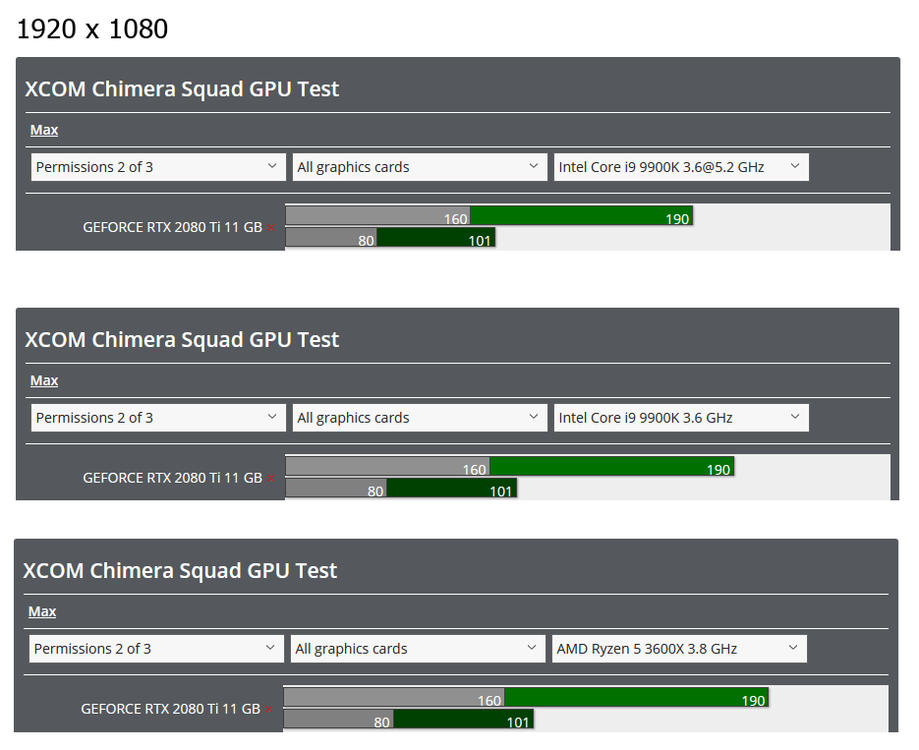
Task: Click the 190 green bar in the 9900K 3.6 GHz panel
Action: pyautogui.click(x=612, y=466)
